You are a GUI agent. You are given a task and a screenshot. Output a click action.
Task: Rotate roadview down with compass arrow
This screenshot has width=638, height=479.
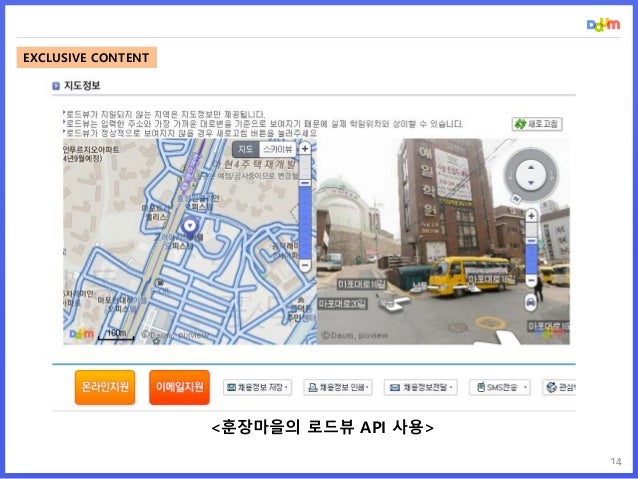[x=531, y=183]
